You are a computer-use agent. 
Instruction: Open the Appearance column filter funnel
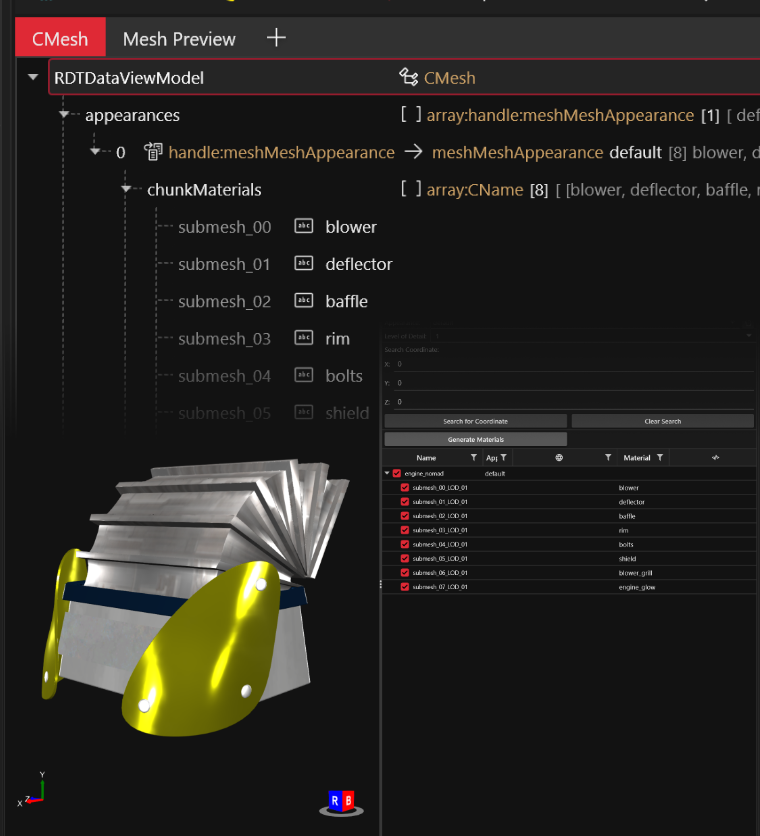click(503, 457)
